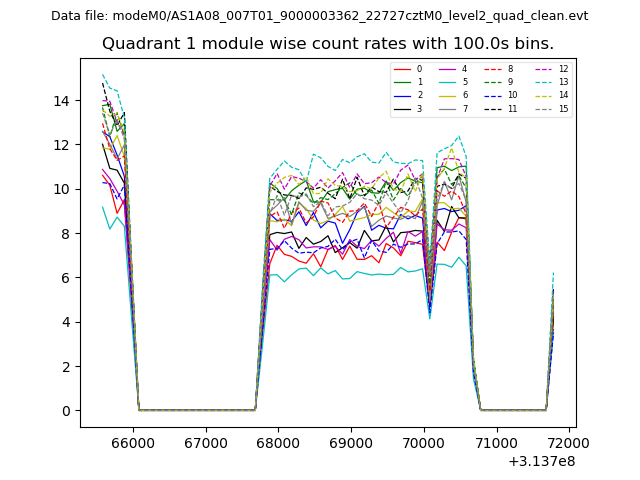Click the red solid line swatch for module 0
The image size is (640, 480).
point(403,69)
